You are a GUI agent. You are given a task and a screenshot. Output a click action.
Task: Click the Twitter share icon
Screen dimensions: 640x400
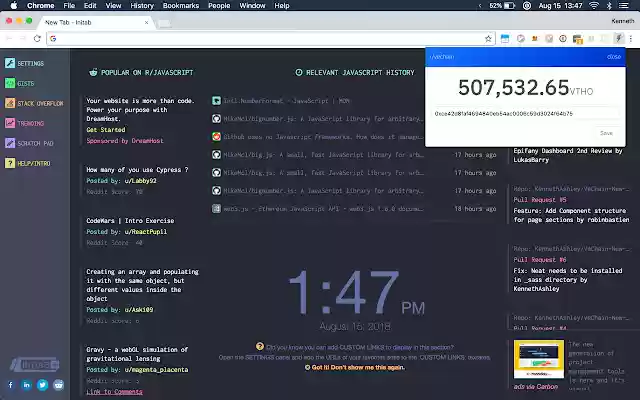(42, 385)
